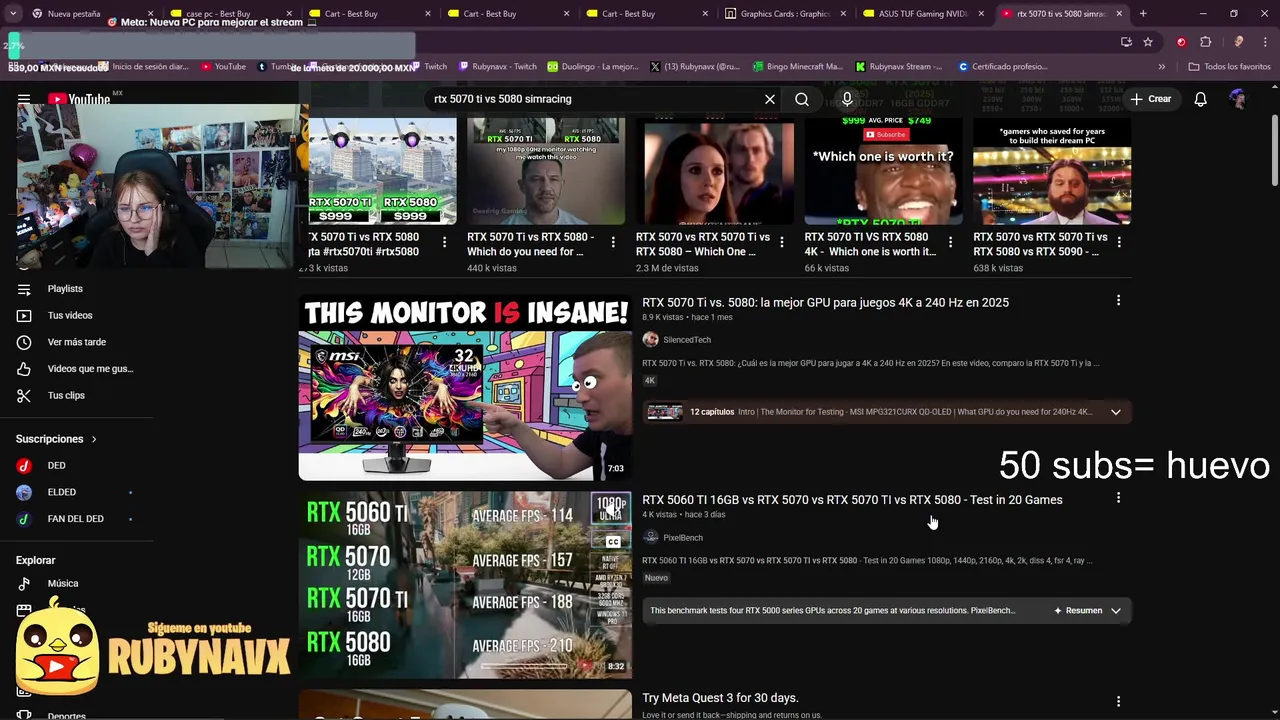
Task: Click the Crear create button
Action: point(1150,99)
